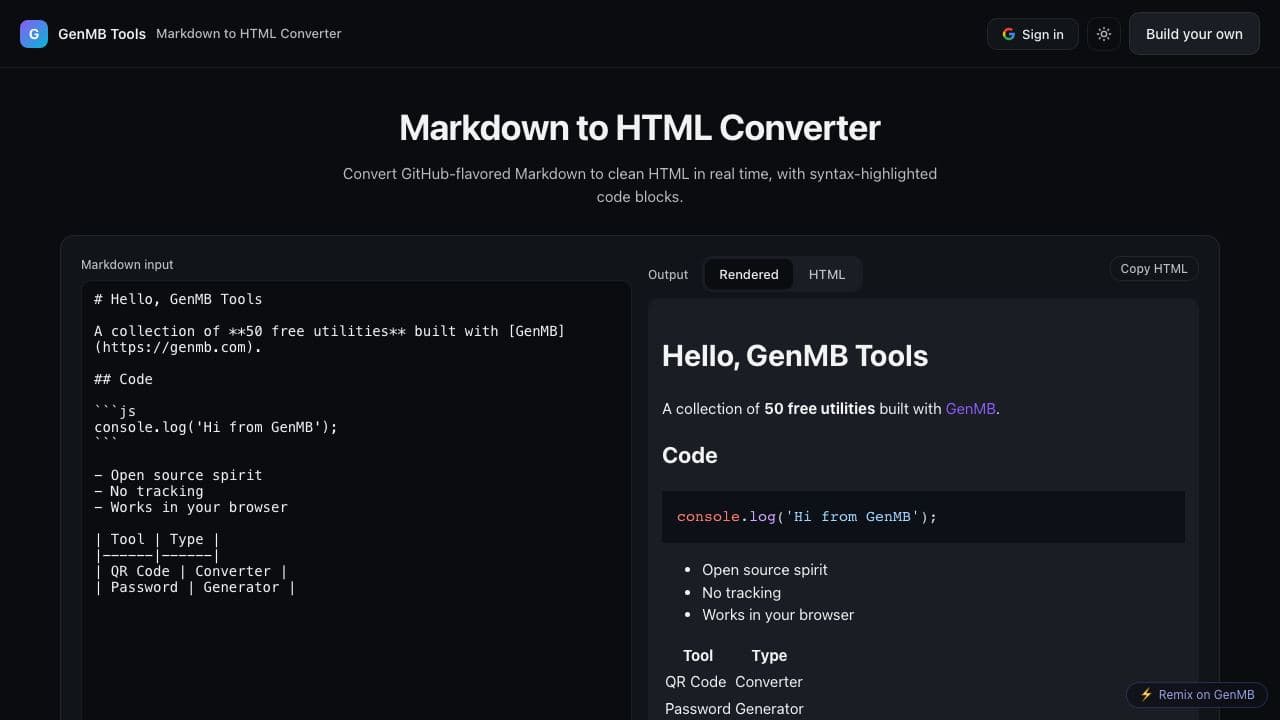Click the '| QR Code | Converter |' input line
The width and height of the screenshot is (1280, 720).
191,571
